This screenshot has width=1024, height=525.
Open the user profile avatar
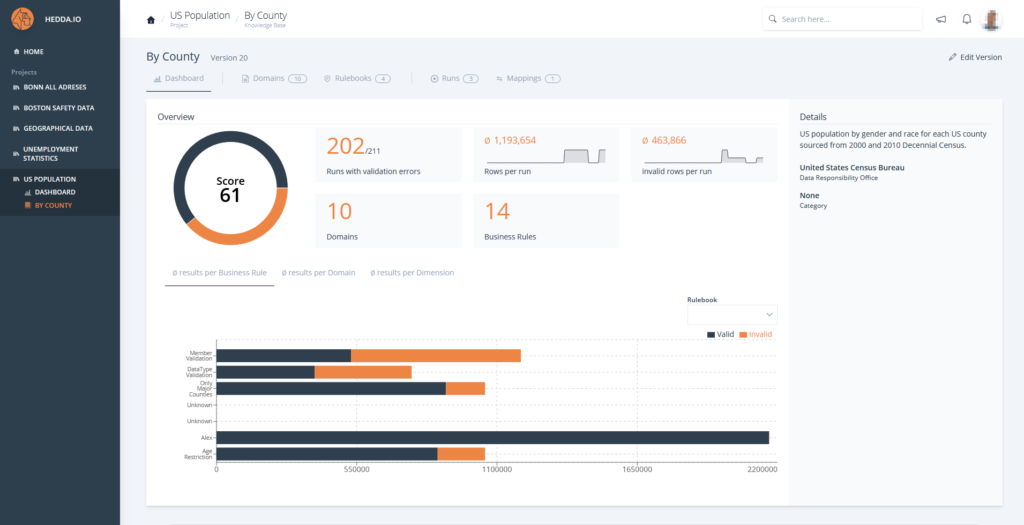pos(991,19)
